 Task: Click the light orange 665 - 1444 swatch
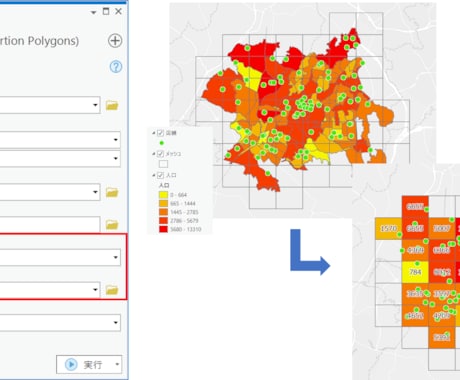(x=163, y=203)
